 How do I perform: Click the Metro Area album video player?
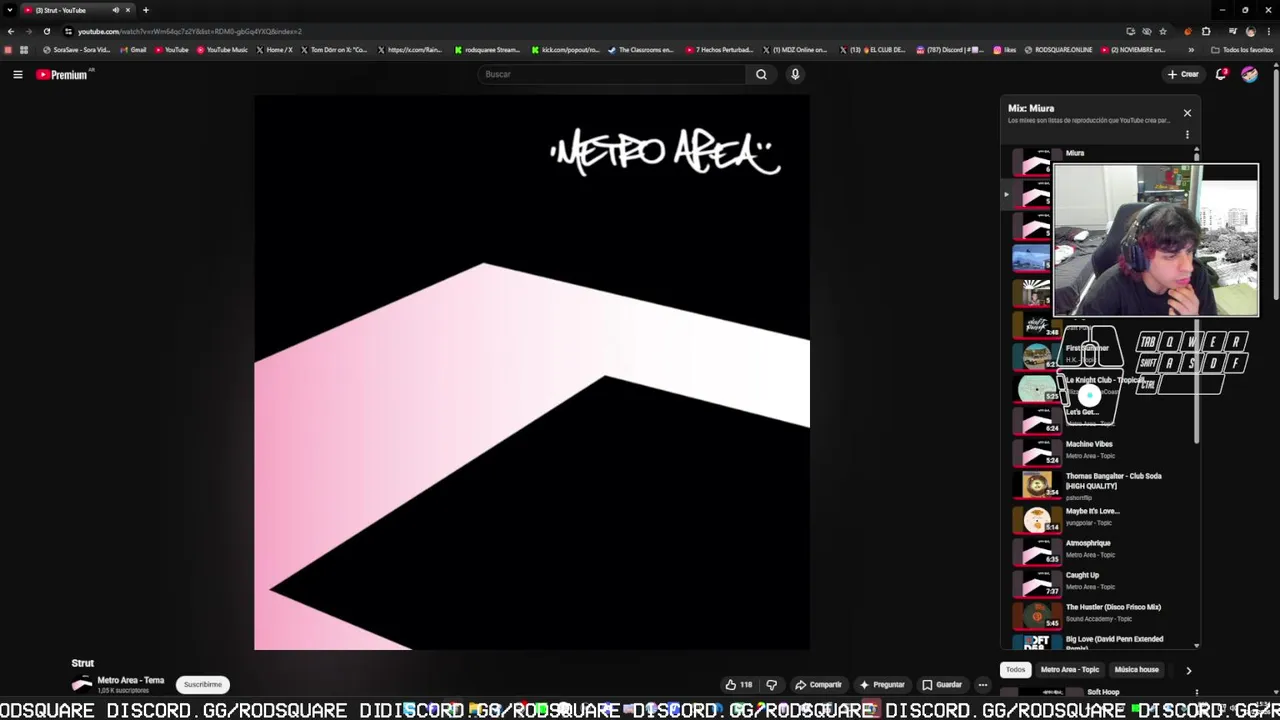532,372
